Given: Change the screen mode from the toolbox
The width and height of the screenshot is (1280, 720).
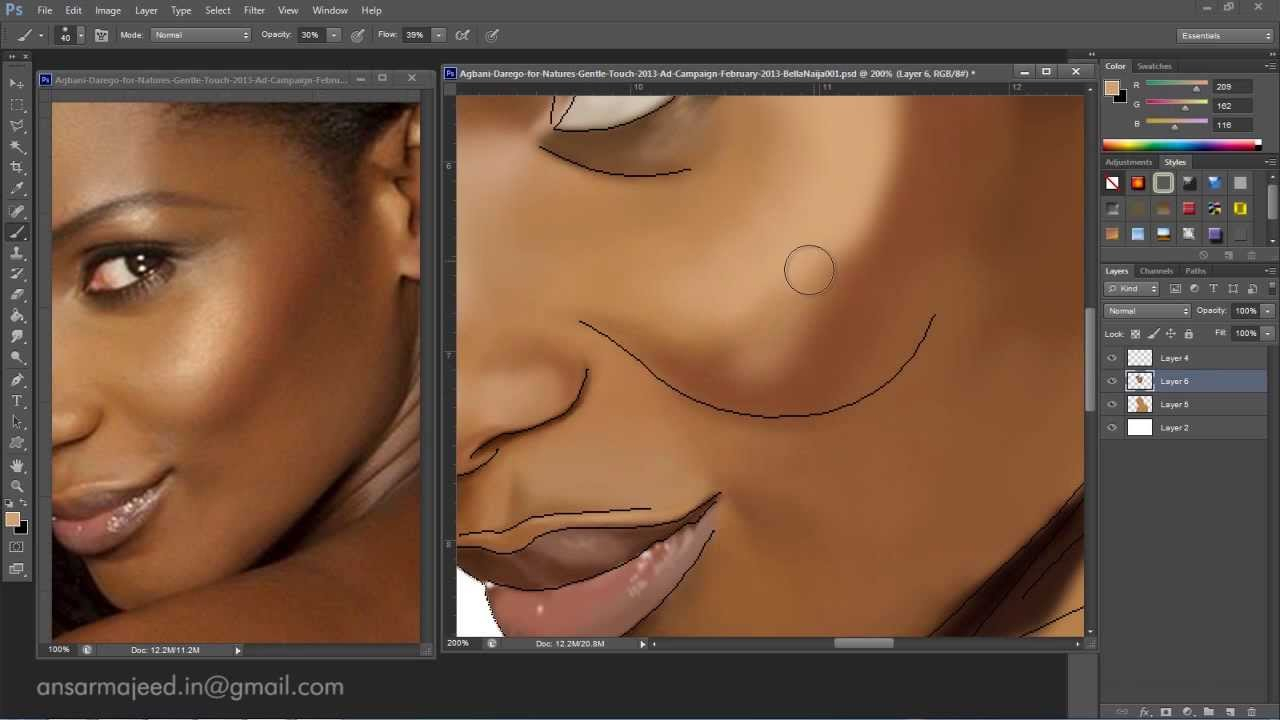Looking at the screenshot, I should [x=17, y=569].
